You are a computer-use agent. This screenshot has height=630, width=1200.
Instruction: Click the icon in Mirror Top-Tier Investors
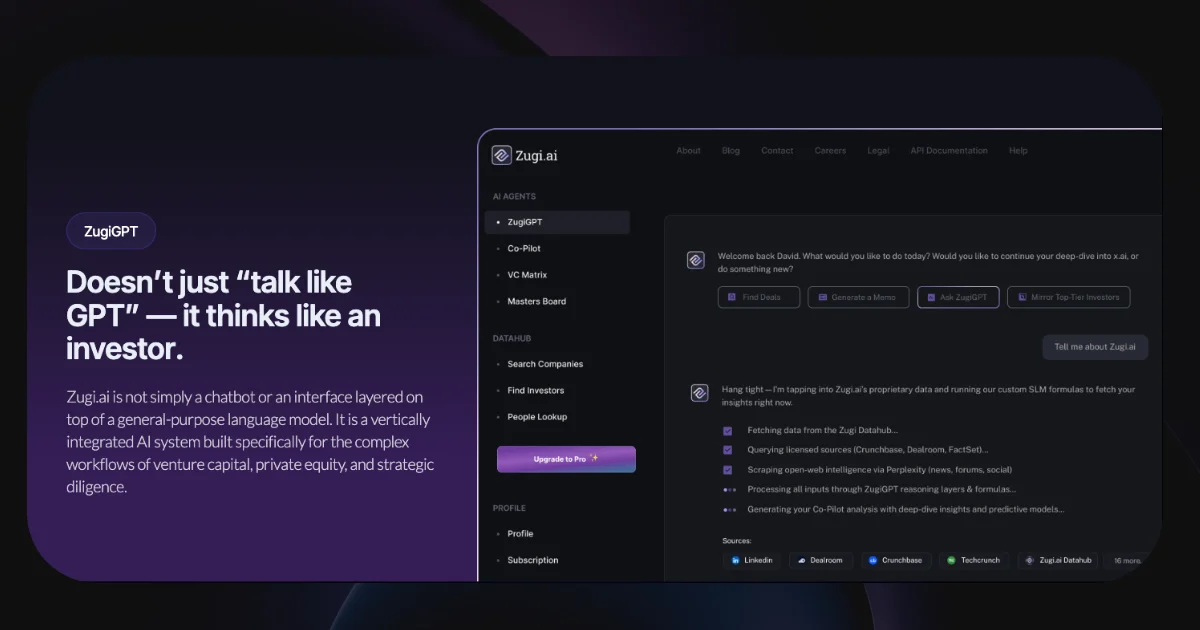[1022, 297]
